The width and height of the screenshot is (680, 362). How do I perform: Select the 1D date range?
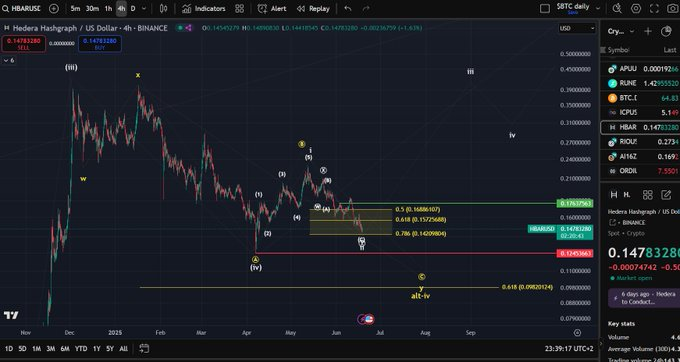click(x=9, y=349)
